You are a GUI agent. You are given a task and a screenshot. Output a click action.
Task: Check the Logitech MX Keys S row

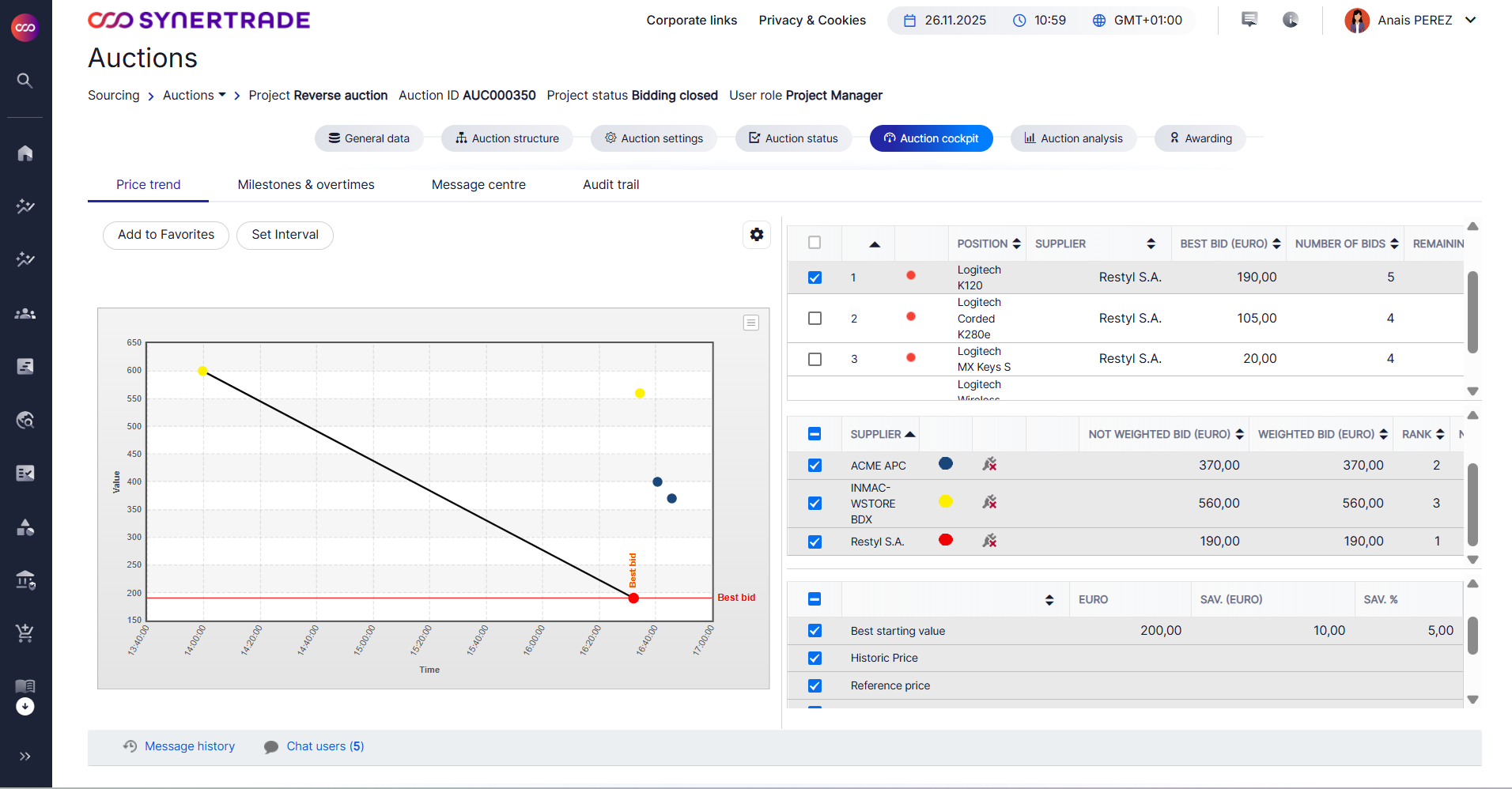pyautogui.click(x=815, y=359)
